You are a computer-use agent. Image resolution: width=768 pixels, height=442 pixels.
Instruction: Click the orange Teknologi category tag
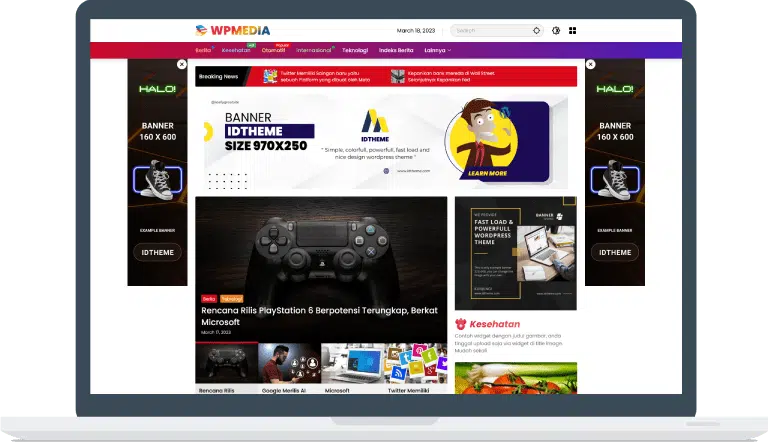click(x=231, y=298)
